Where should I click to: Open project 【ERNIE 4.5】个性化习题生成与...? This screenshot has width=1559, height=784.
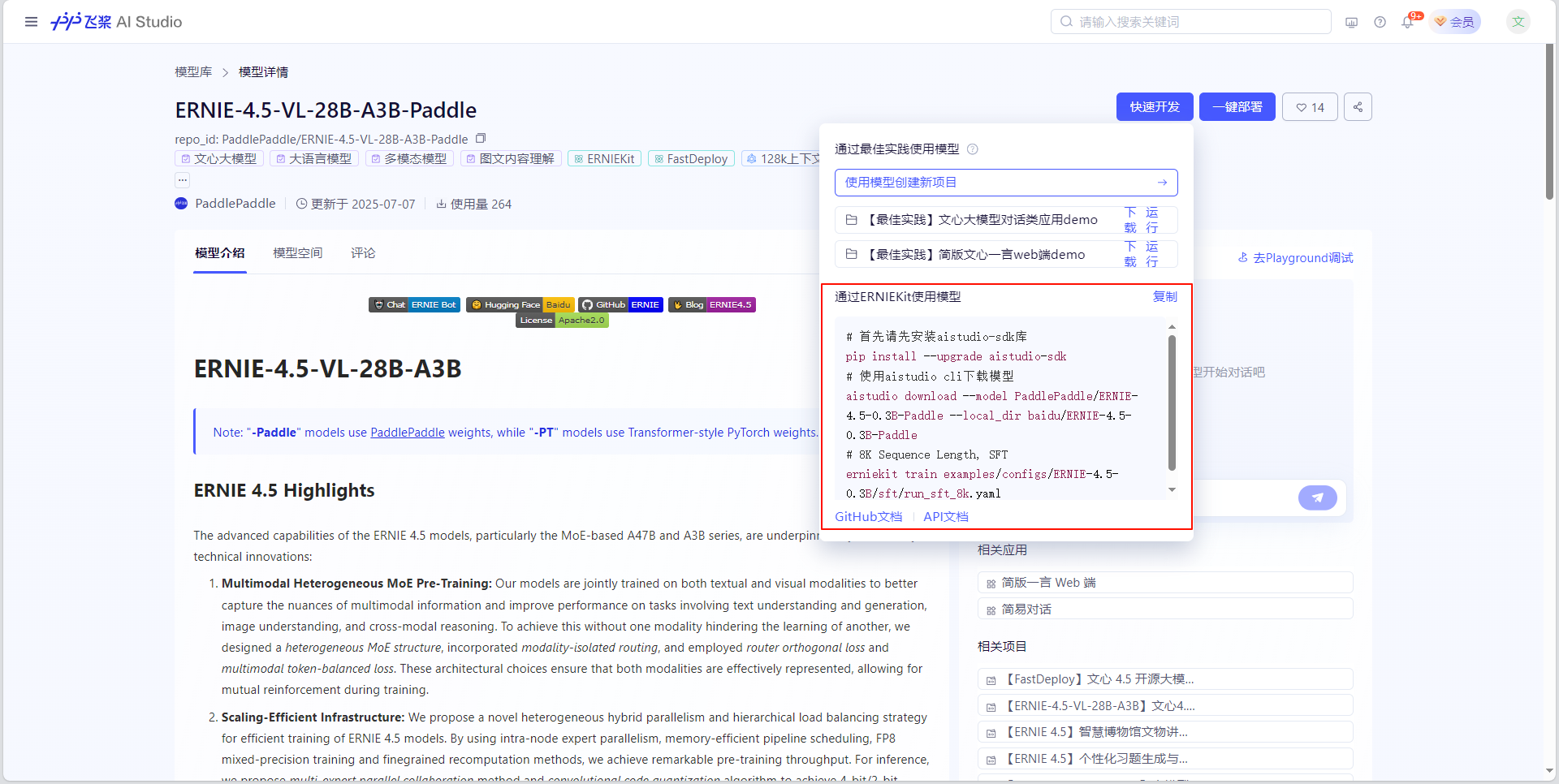pyautogui.click(x=1165, y=759)
